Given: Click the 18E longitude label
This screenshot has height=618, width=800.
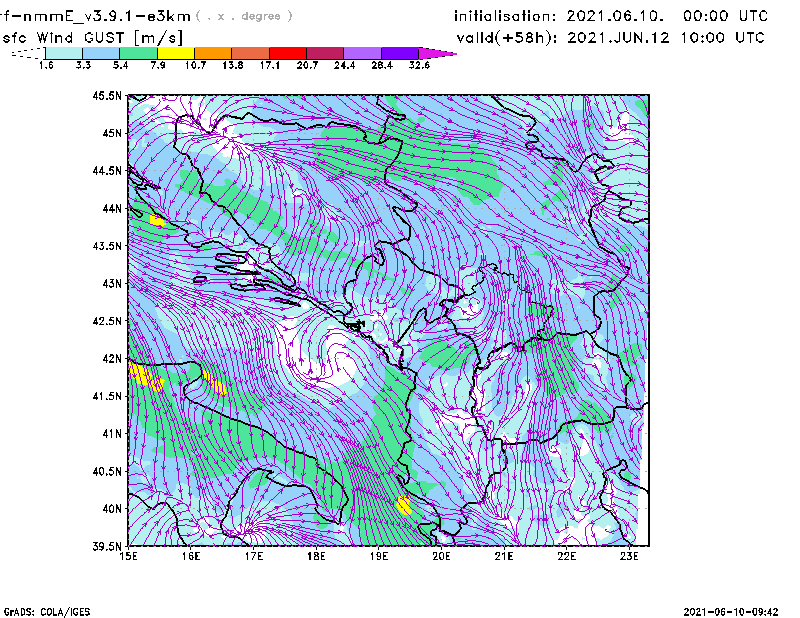Looking at the screenshot, I should pos(316,556).
